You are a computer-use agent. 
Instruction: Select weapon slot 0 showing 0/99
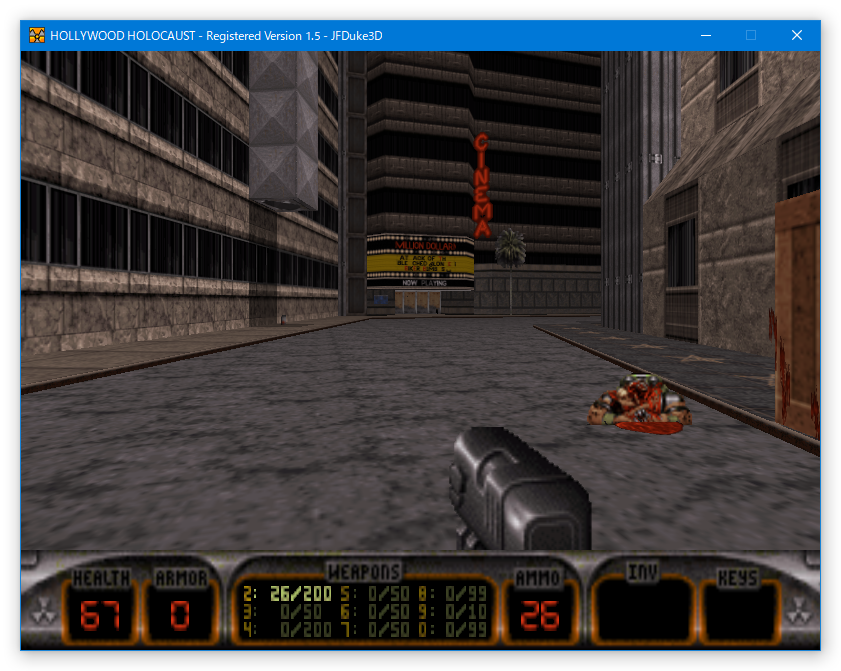pos(452,629)
